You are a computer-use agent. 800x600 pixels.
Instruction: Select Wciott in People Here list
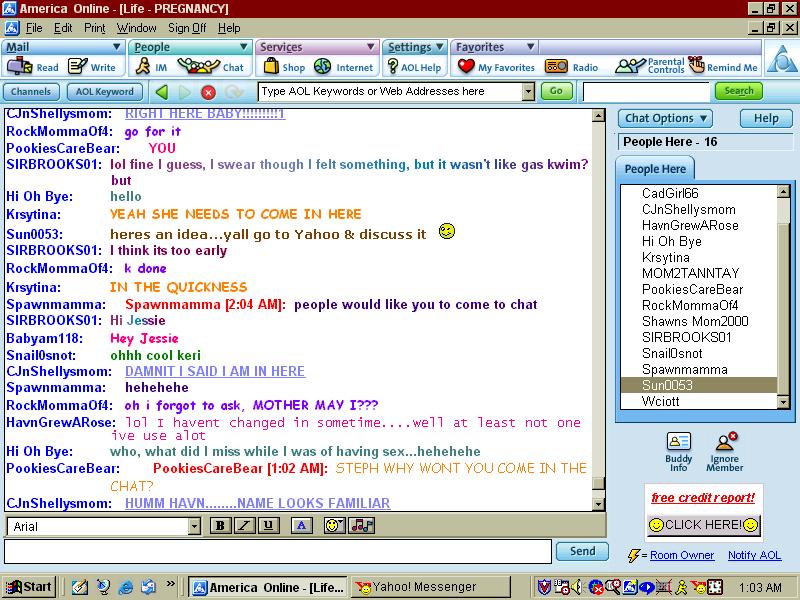click(698, 401)
